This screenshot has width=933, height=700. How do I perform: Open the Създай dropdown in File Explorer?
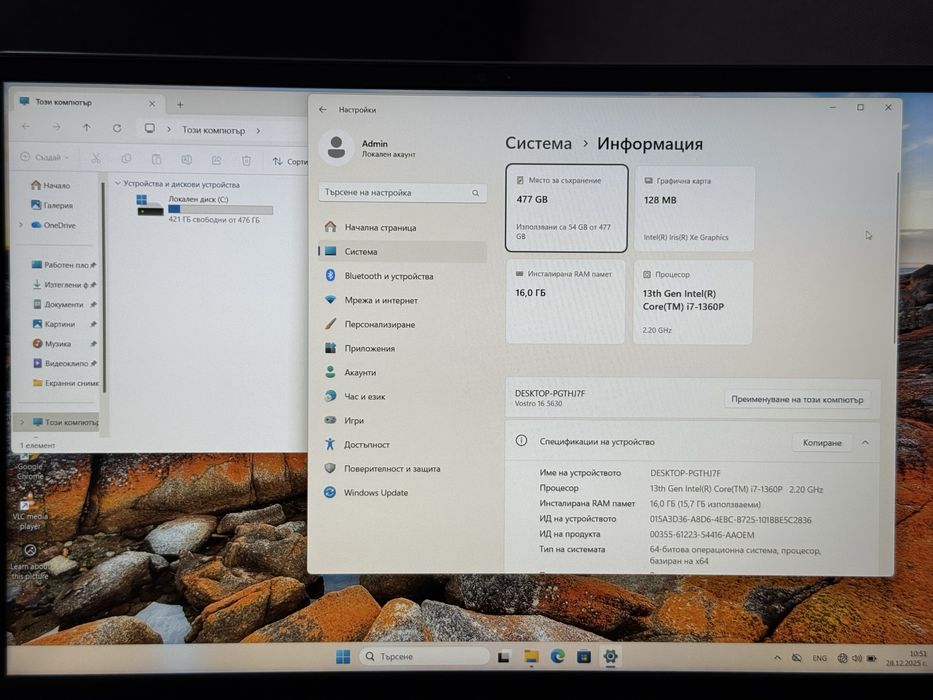[x=45, y=157]
